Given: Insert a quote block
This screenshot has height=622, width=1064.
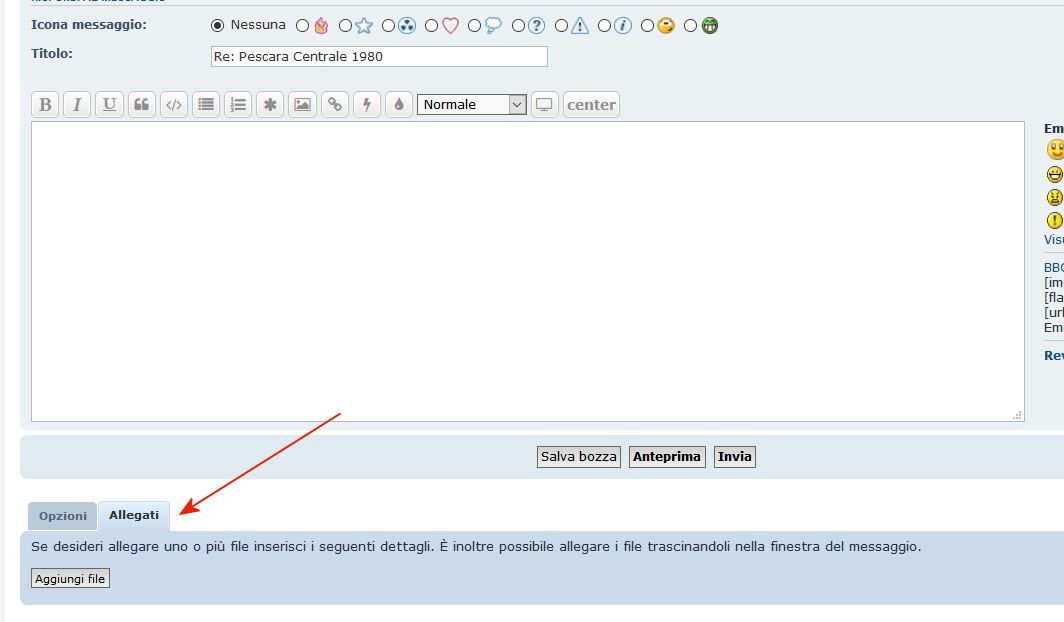Looking at the screenshot, I should pos(141,105).
